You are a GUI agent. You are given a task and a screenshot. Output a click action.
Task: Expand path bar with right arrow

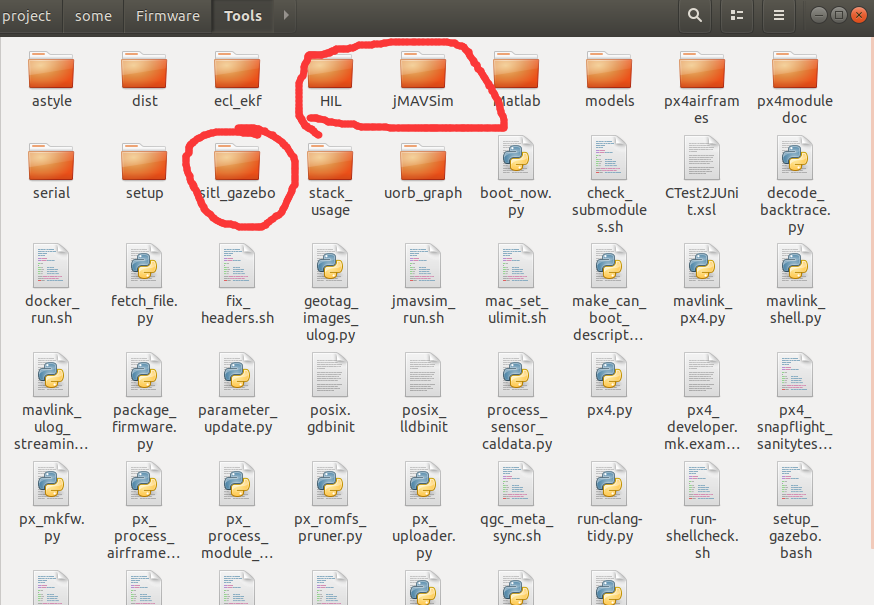coord(286,15)
